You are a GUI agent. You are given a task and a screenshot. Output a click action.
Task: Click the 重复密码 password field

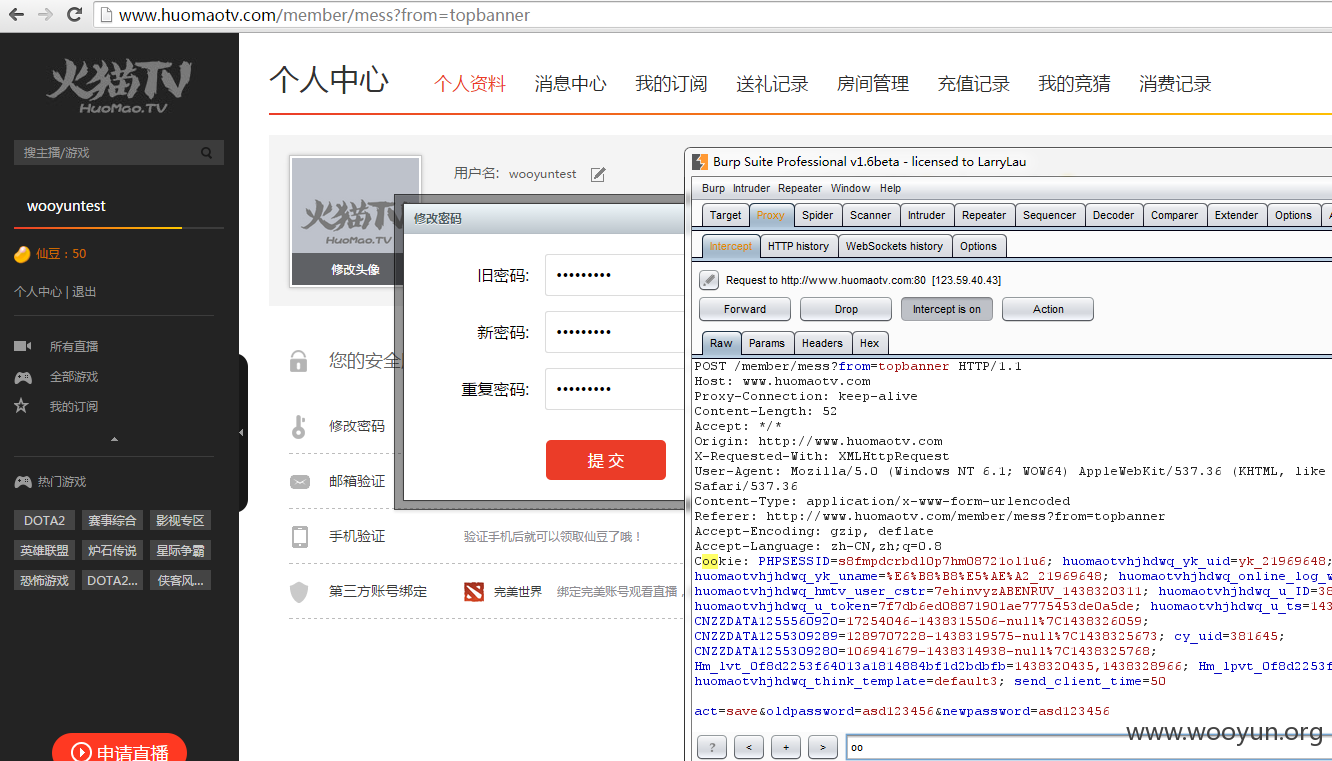click(614, 389)
